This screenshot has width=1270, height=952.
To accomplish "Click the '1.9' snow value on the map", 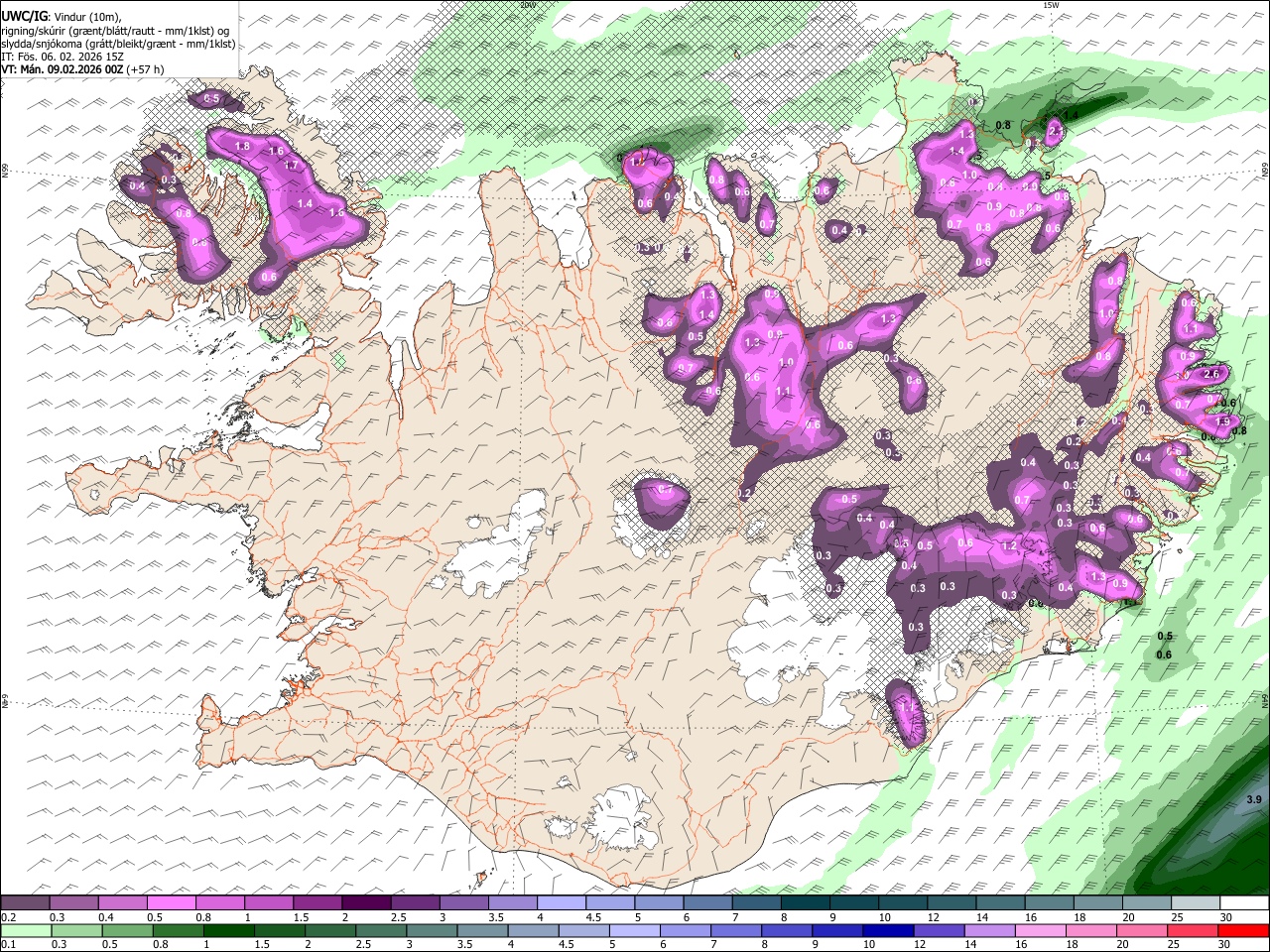I will [x=1222, y=421].
